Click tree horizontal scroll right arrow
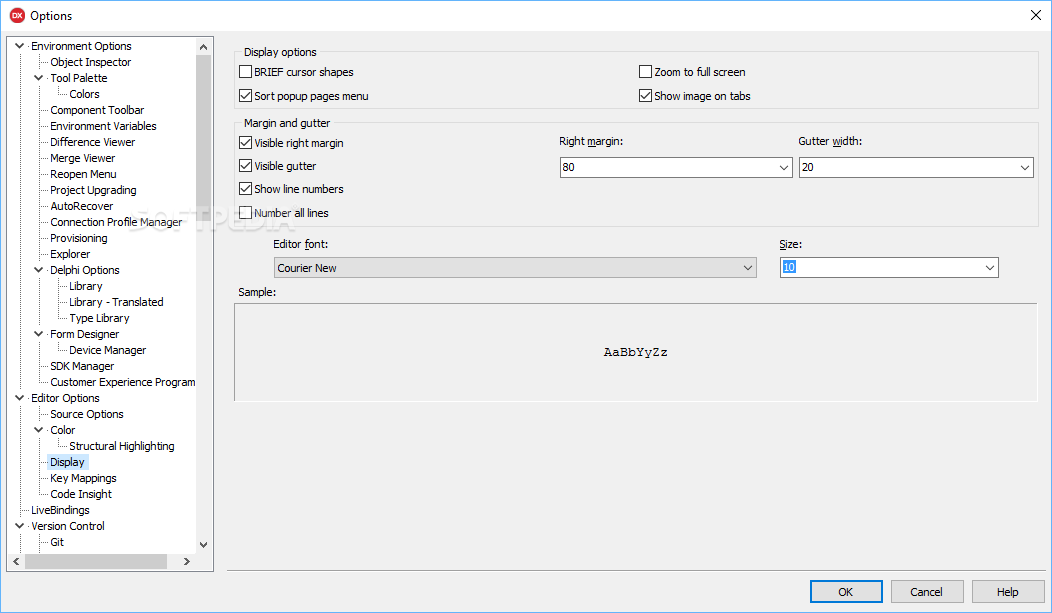The height and width of the screenshot is (613, 1052). pos(187,561)
